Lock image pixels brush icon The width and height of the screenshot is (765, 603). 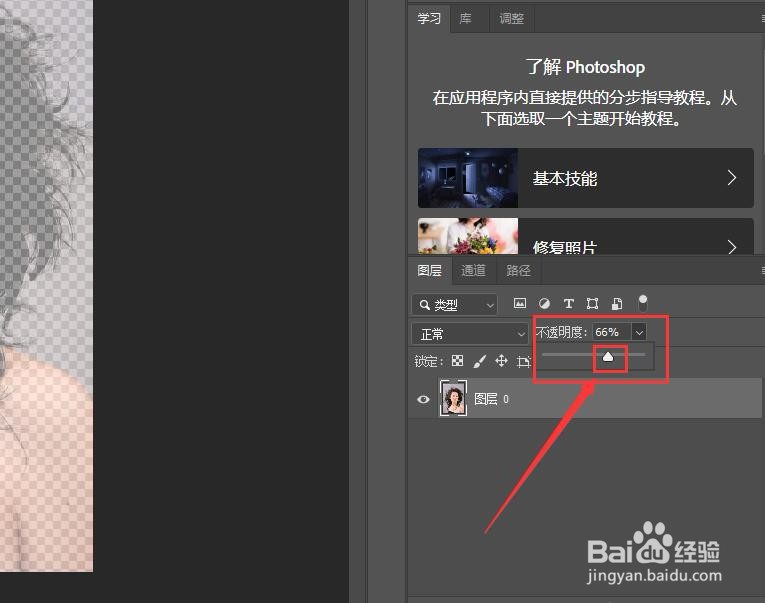(480, 361)
